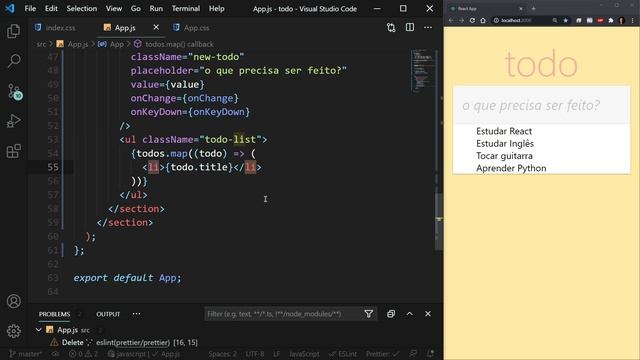Change indentation via 'Spaces: 2' status item
Screen dimensions: 640x360
pyautogui.click(x=222, y=354)
